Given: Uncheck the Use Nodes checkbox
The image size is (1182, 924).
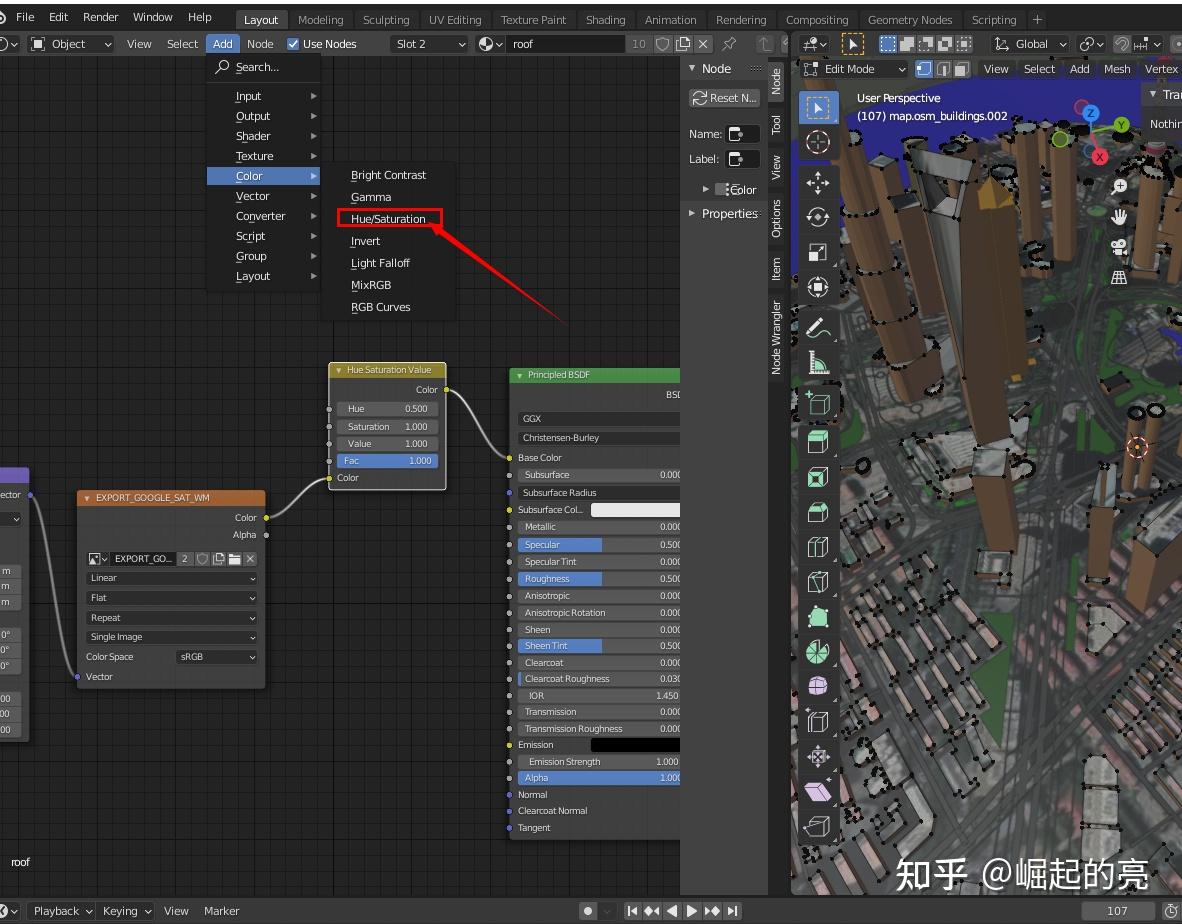Looking at the screenshot, I should coord(293,44).
